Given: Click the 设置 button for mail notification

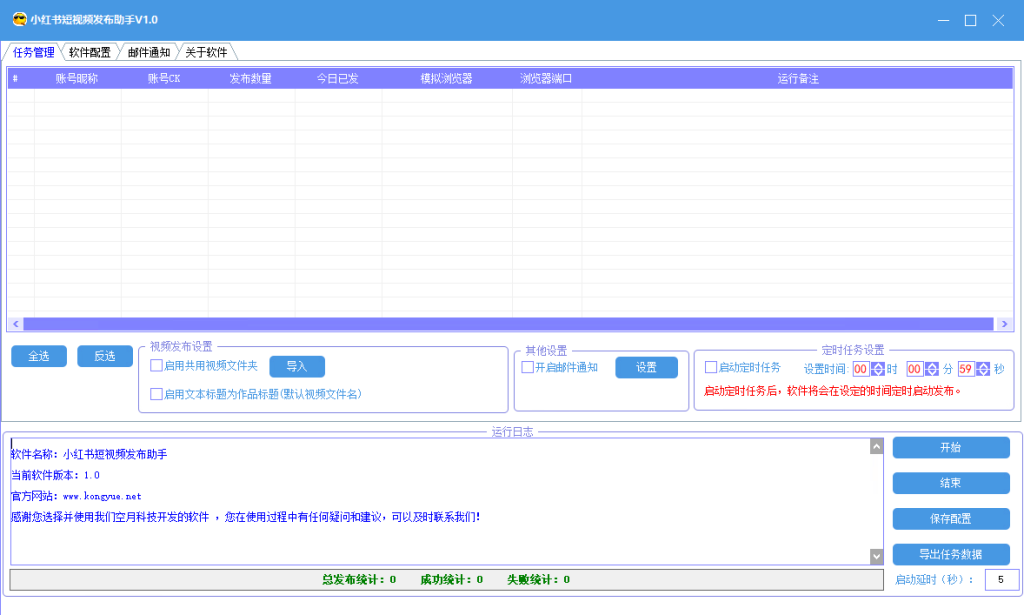Looking at the screenshot, I should pos(646,368).
